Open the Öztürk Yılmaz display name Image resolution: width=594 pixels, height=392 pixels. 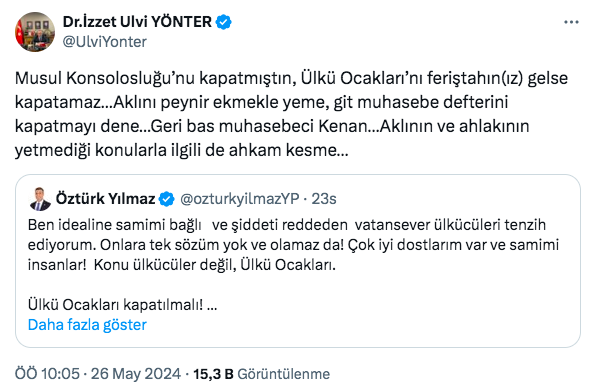point(105,199)
